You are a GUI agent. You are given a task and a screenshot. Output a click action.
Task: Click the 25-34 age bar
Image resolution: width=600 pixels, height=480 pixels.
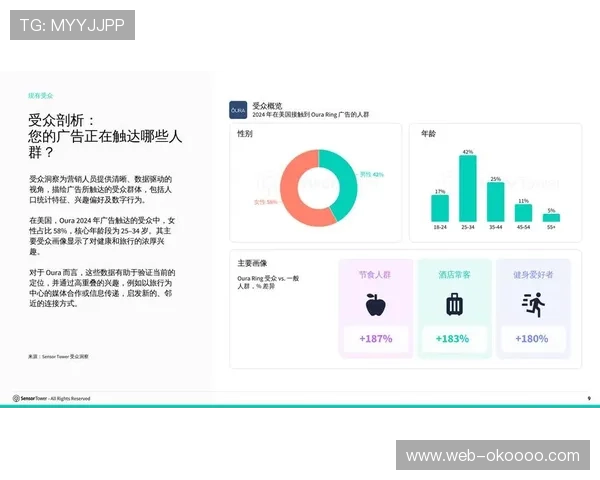click(468, 188)
